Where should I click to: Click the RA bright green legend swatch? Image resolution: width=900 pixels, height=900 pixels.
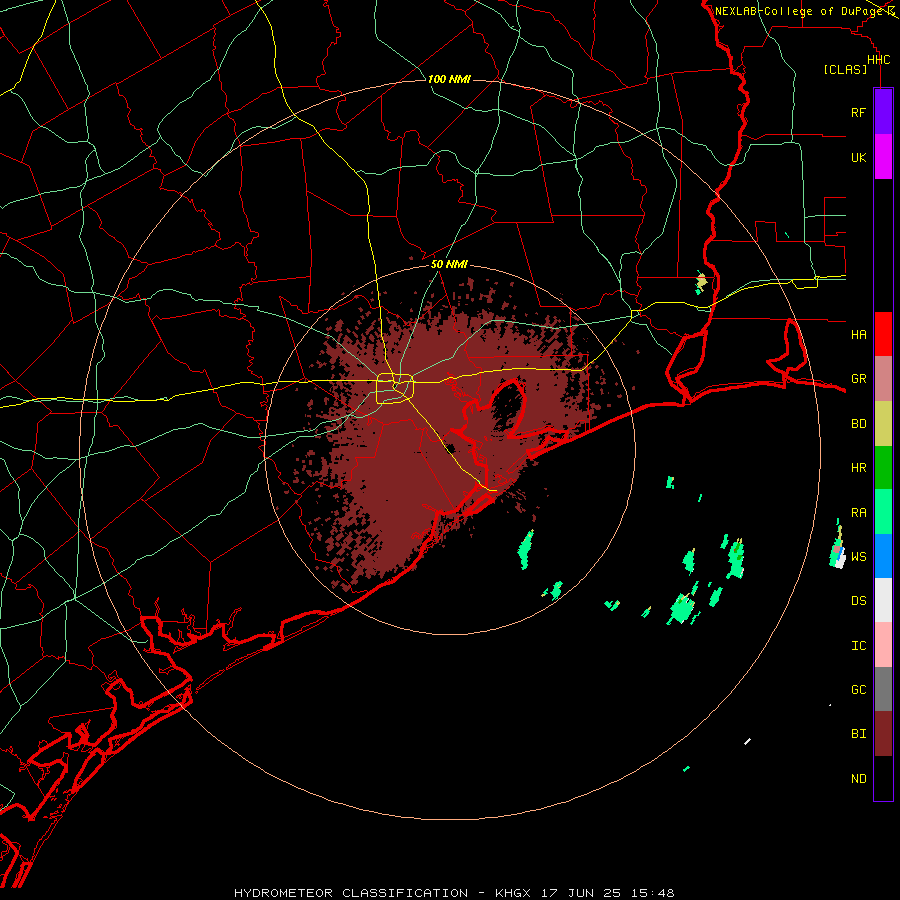coord(883,511)
